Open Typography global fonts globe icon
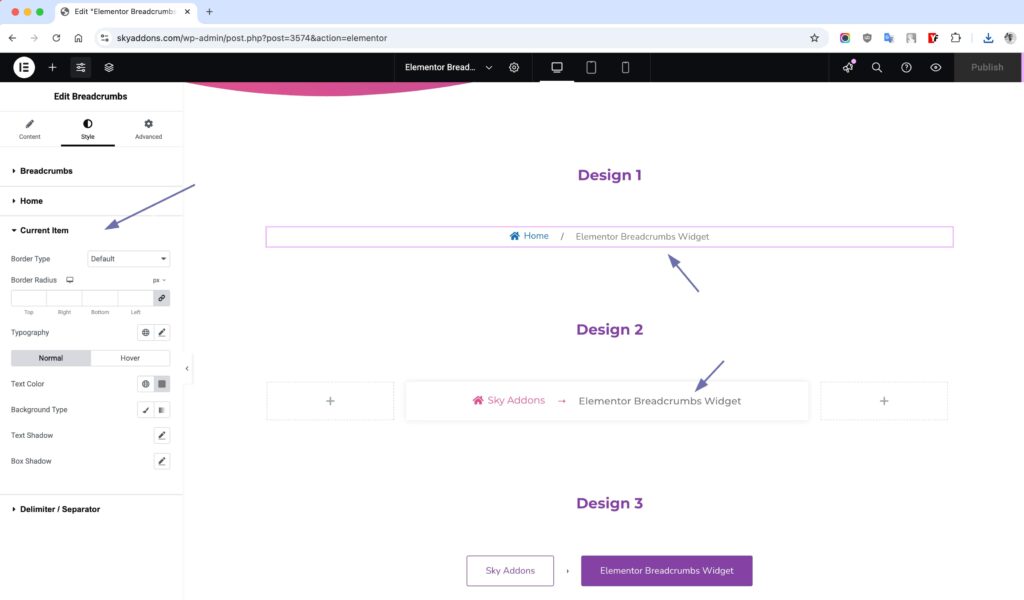Image resolution: width=1024 pixels, height=600 pixels. tap(146, 332)
